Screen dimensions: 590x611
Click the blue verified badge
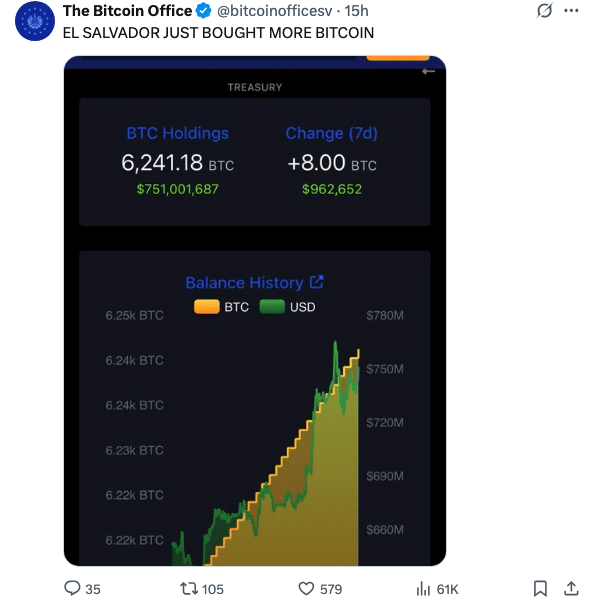[x=203, y=11]
